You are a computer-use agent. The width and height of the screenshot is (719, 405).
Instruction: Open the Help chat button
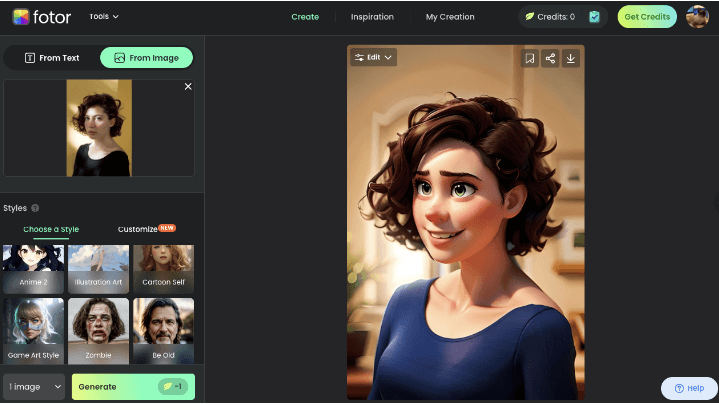click(x=689, y=388)
